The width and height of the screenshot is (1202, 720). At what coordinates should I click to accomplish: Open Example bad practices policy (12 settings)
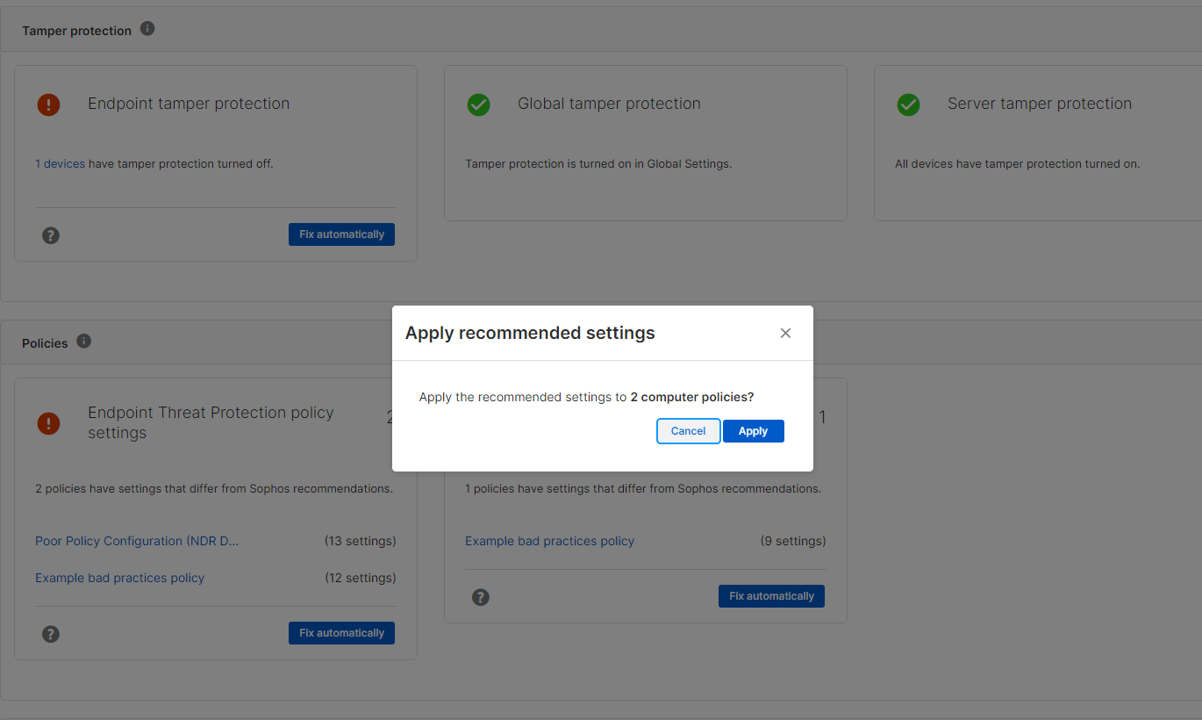tap(120, 578)
